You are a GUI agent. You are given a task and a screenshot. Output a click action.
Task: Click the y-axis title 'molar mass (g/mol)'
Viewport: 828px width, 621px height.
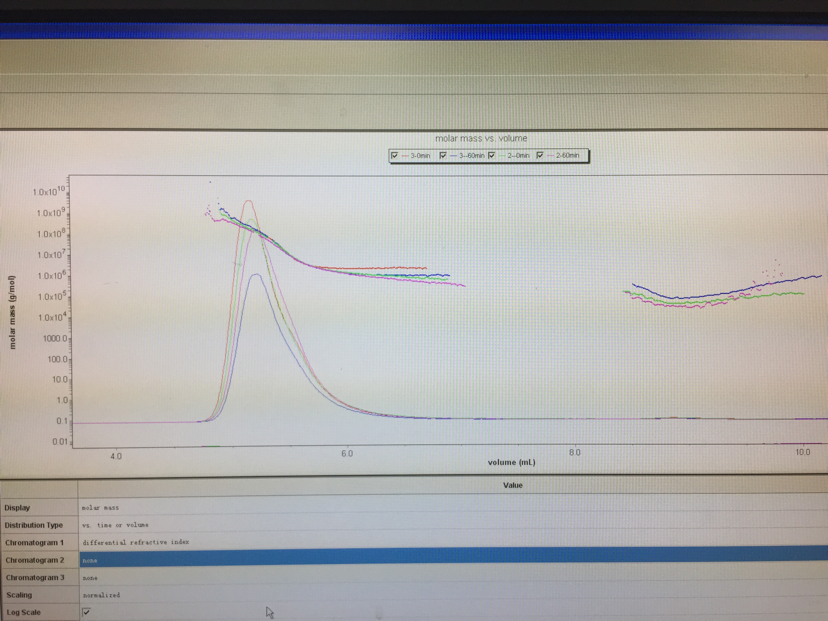12,313
